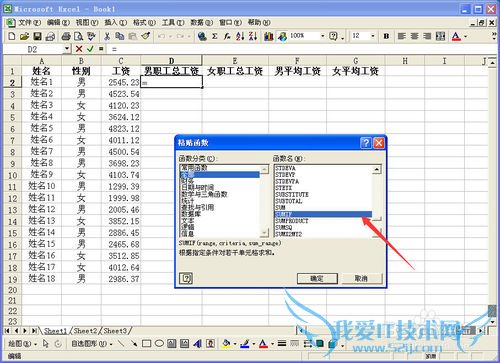The image size is (500, 363).
Task: Click the Print Preview icon
Action: click(x=78, y=36)
